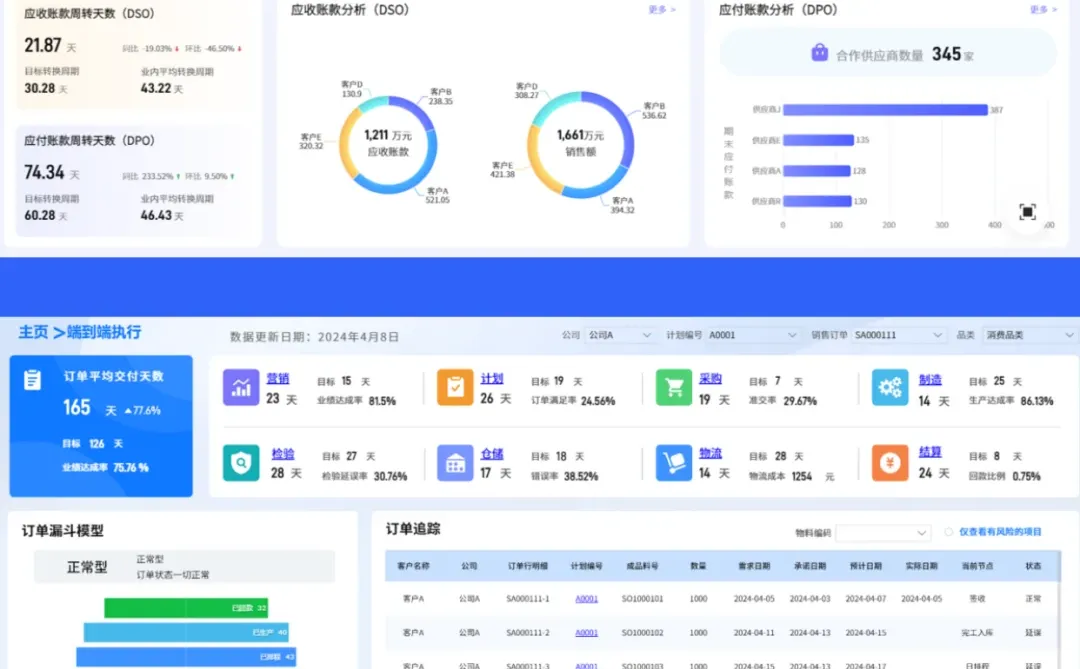Image resolution: width=1080 pixels, height=669 pixels.
Task: Open the 销售订单 dropdown showing SA000111
Action: pos(897,336)
